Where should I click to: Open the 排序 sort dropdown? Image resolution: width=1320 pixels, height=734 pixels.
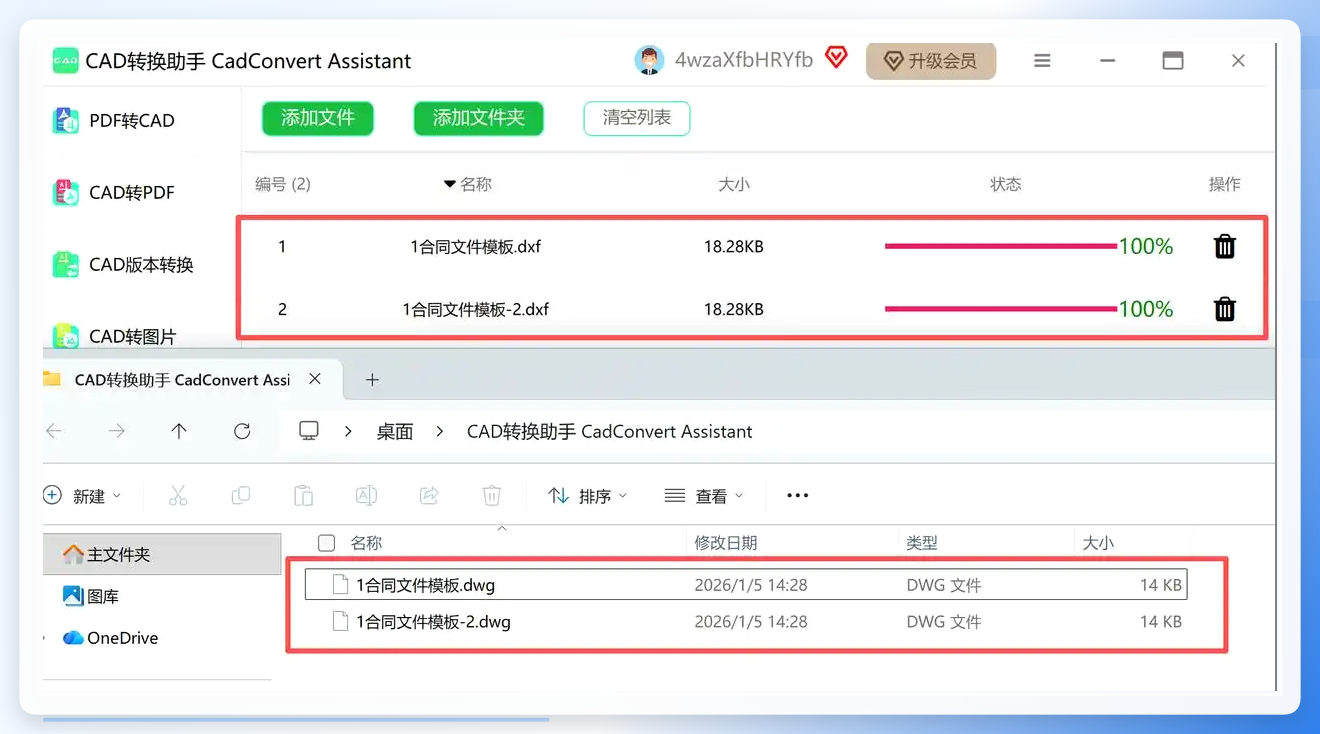tap(588, 496)
